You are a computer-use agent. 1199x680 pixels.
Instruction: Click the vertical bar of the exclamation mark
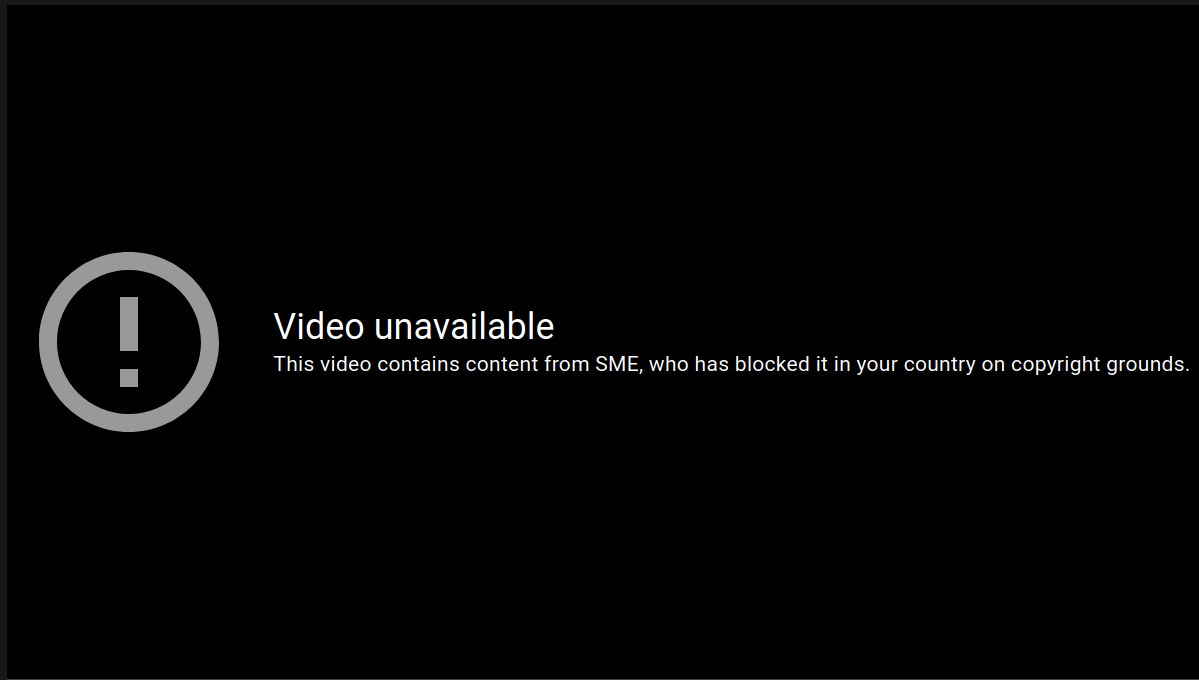[x=128, y=324]
